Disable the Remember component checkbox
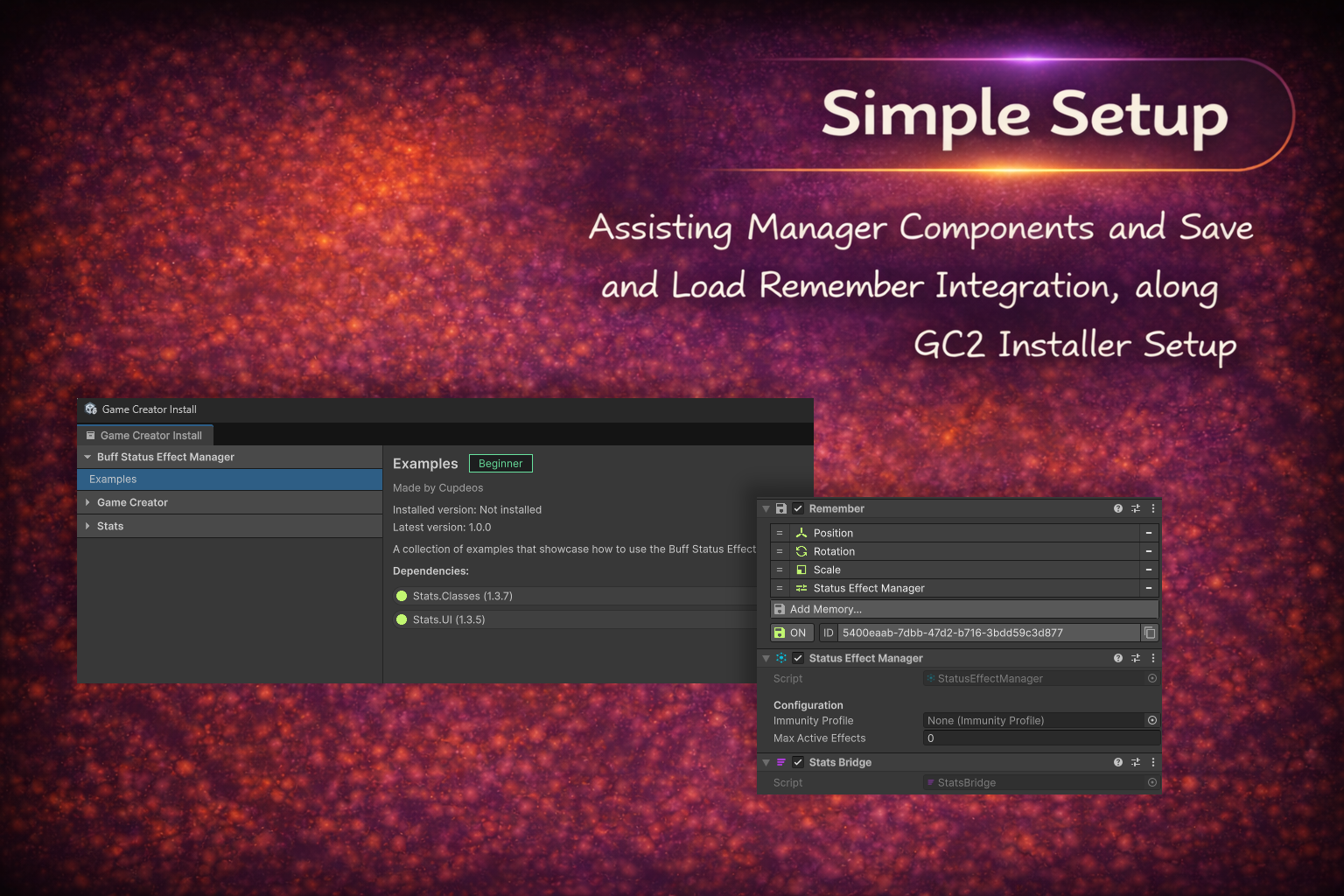The height and width of the screenshot is (896, 1344). point(798,508)
